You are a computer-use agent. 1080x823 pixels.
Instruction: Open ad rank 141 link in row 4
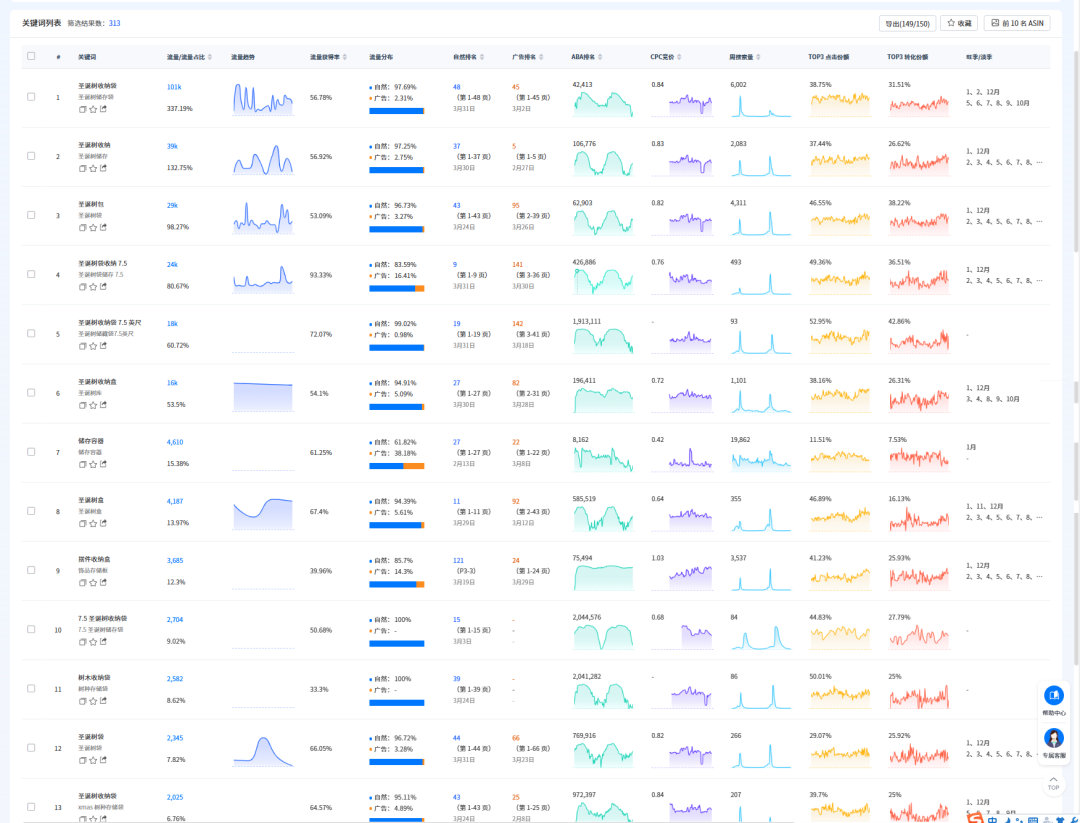coord(517,265)
